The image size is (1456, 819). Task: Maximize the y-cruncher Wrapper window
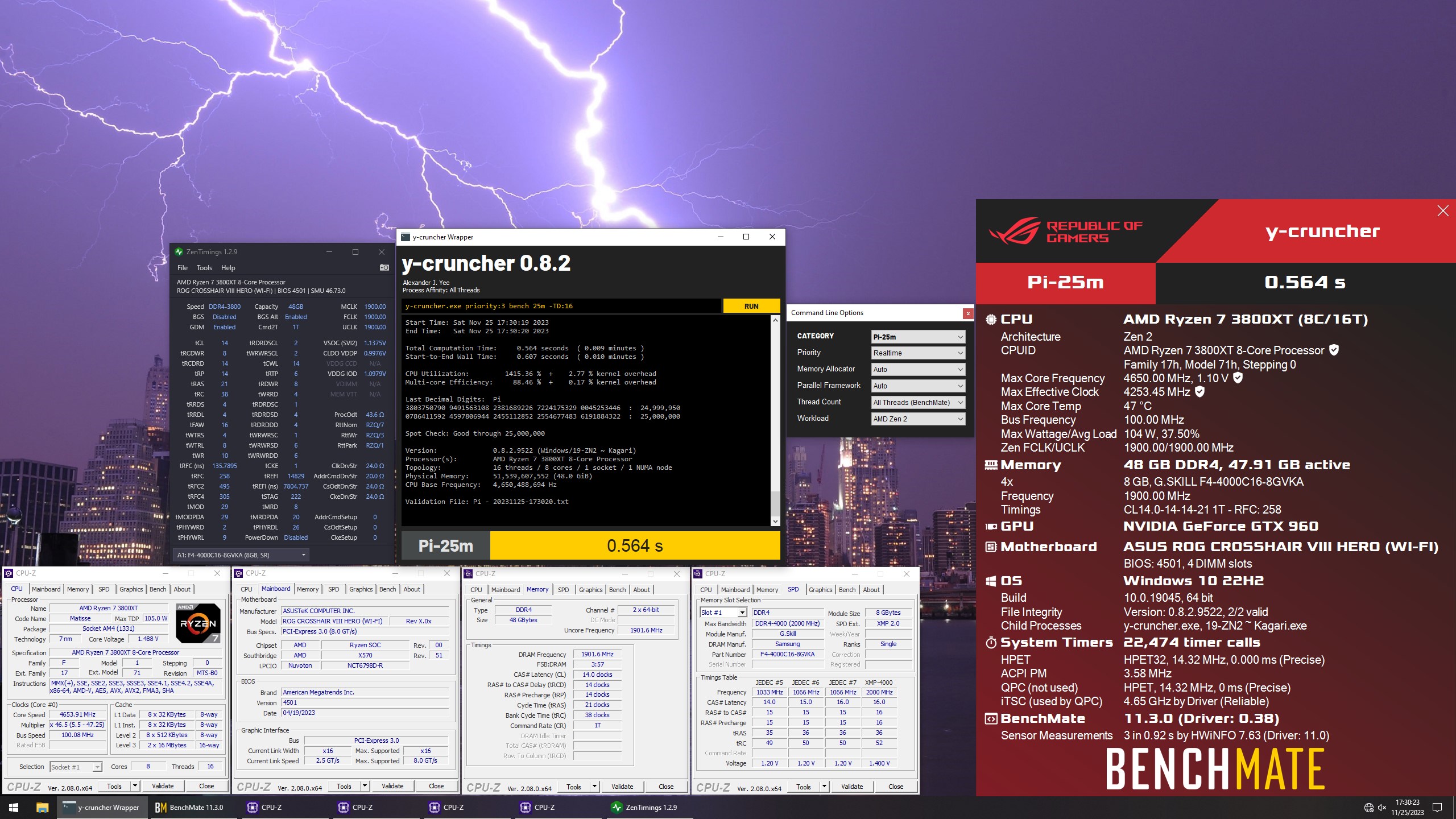coord(746,237)
